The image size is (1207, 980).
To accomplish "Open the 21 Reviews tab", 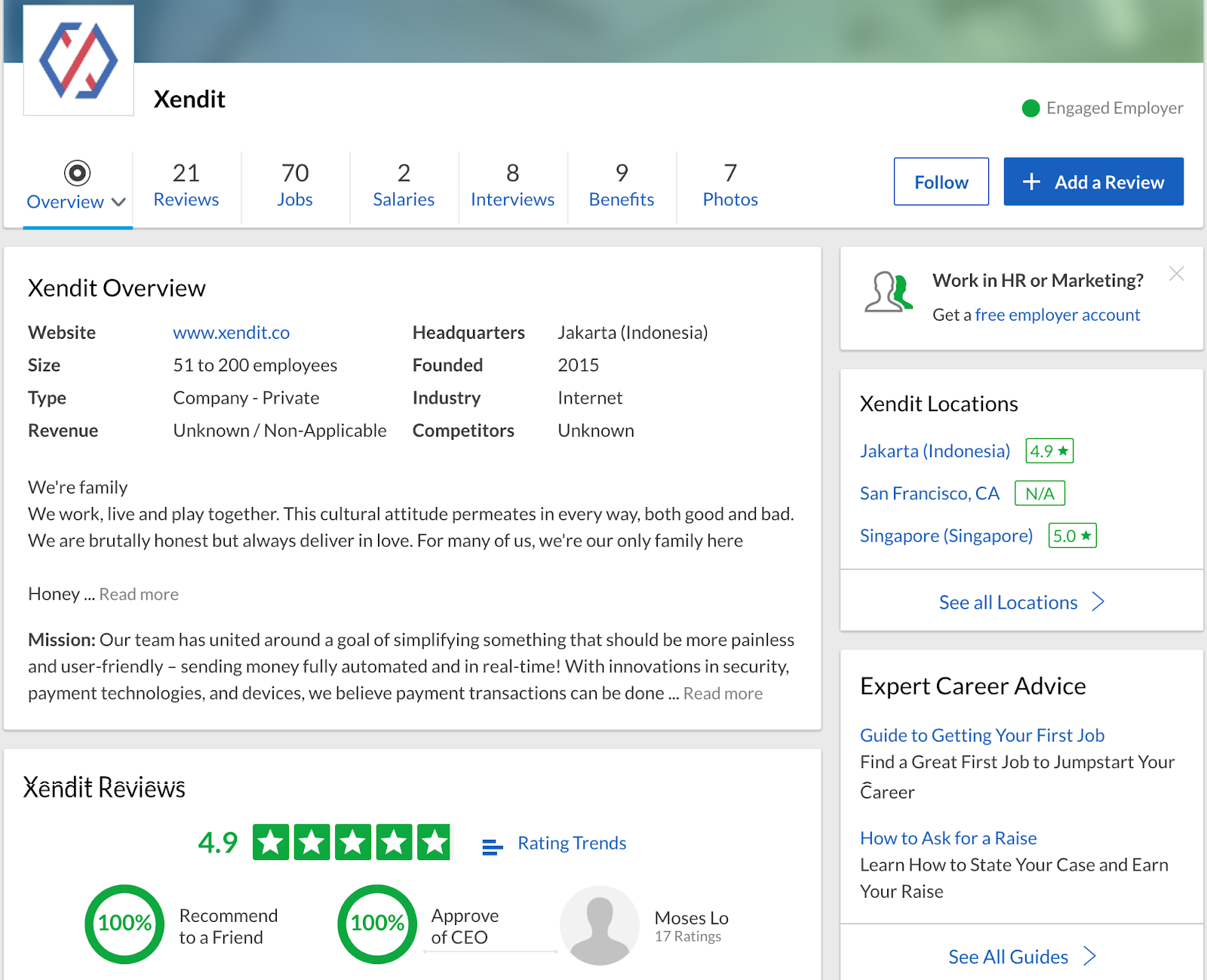I will 186,186.
